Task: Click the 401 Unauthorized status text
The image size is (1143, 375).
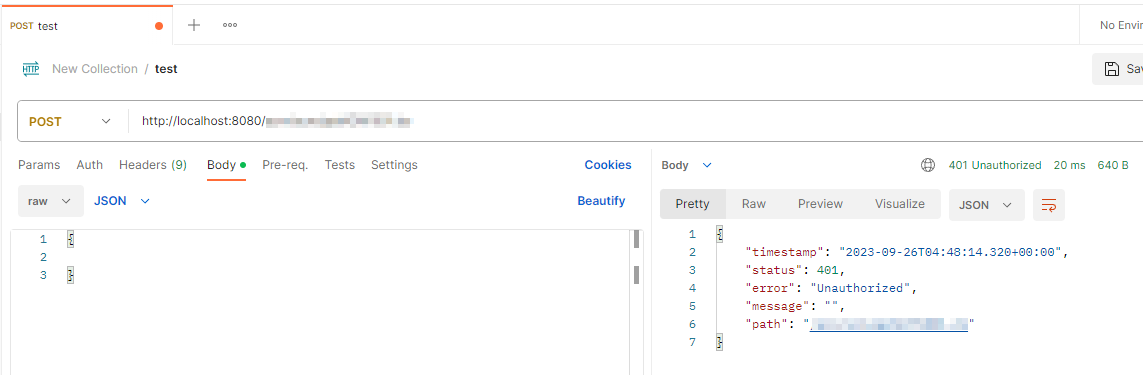Action: click(x=995, y=165)
